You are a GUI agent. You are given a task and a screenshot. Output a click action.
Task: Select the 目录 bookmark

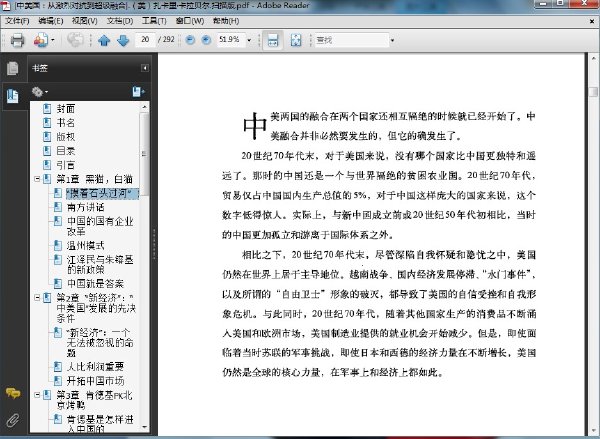tap(65, 151)
